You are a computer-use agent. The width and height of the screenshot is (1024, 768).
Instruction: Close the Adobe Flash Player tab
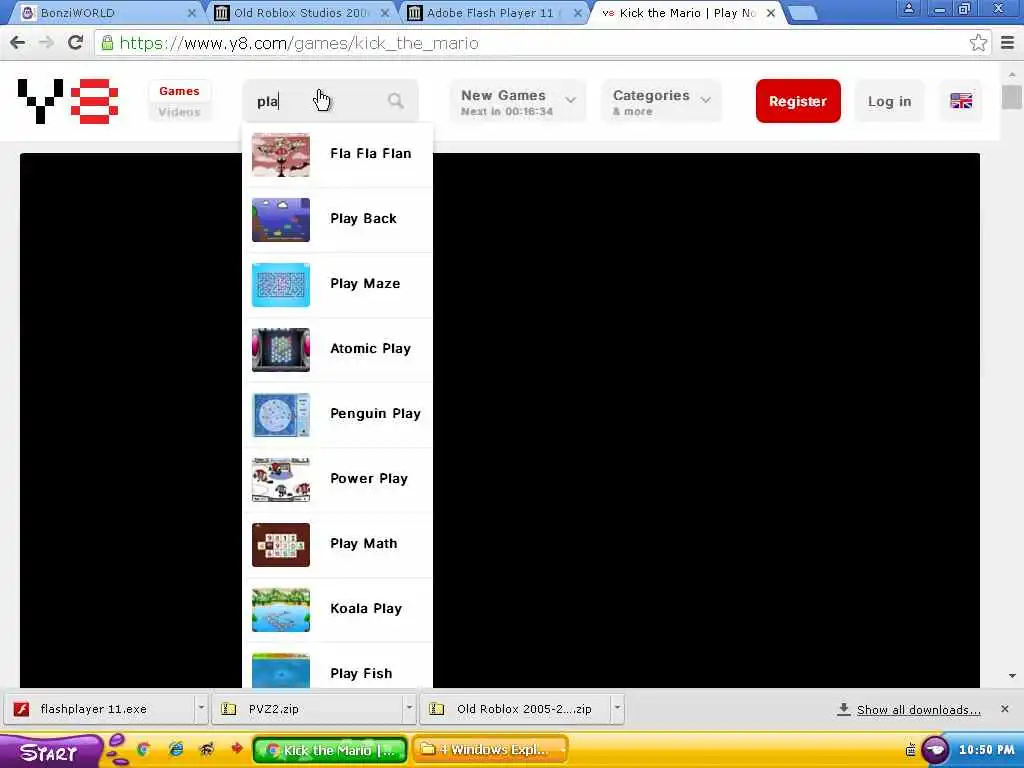(x=577, y=13)
